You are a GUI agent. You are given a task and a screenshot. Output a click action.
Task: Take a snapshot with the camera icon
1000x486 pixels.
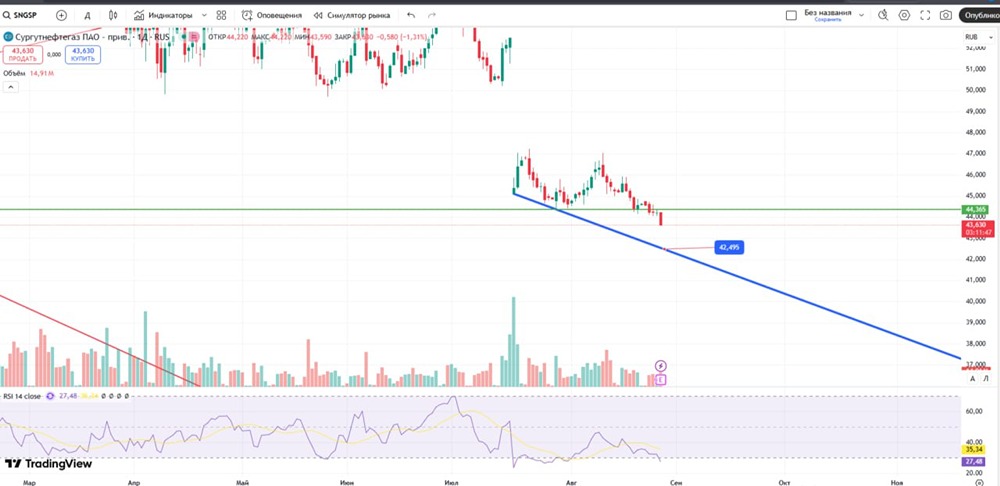(945, 15)
